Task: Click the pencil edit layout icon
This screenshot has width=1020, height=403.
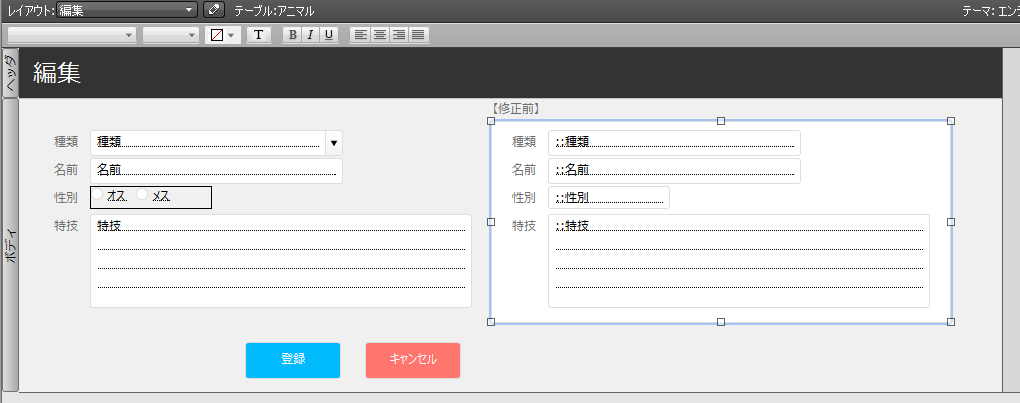Action: coord(213,10)
